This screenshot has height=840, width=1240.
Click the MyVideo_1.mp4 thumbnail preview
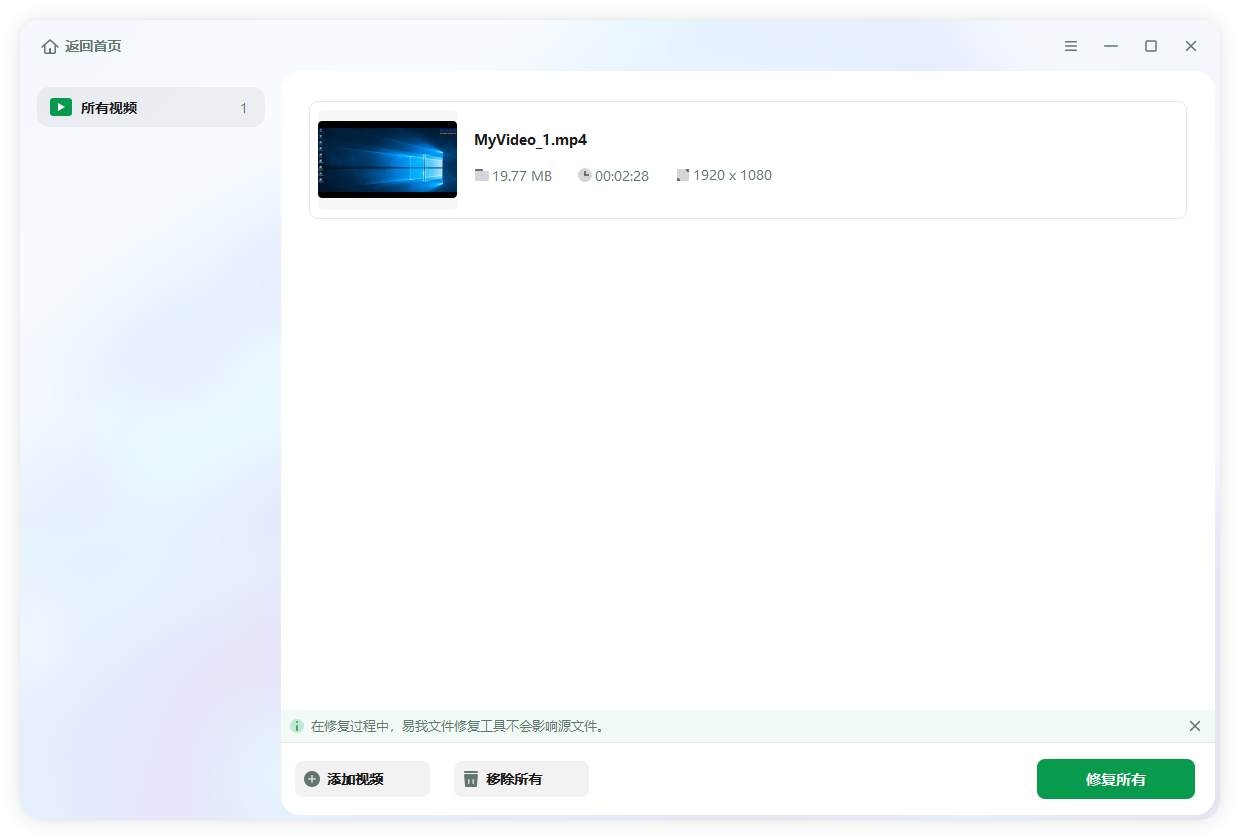(387, 160)
